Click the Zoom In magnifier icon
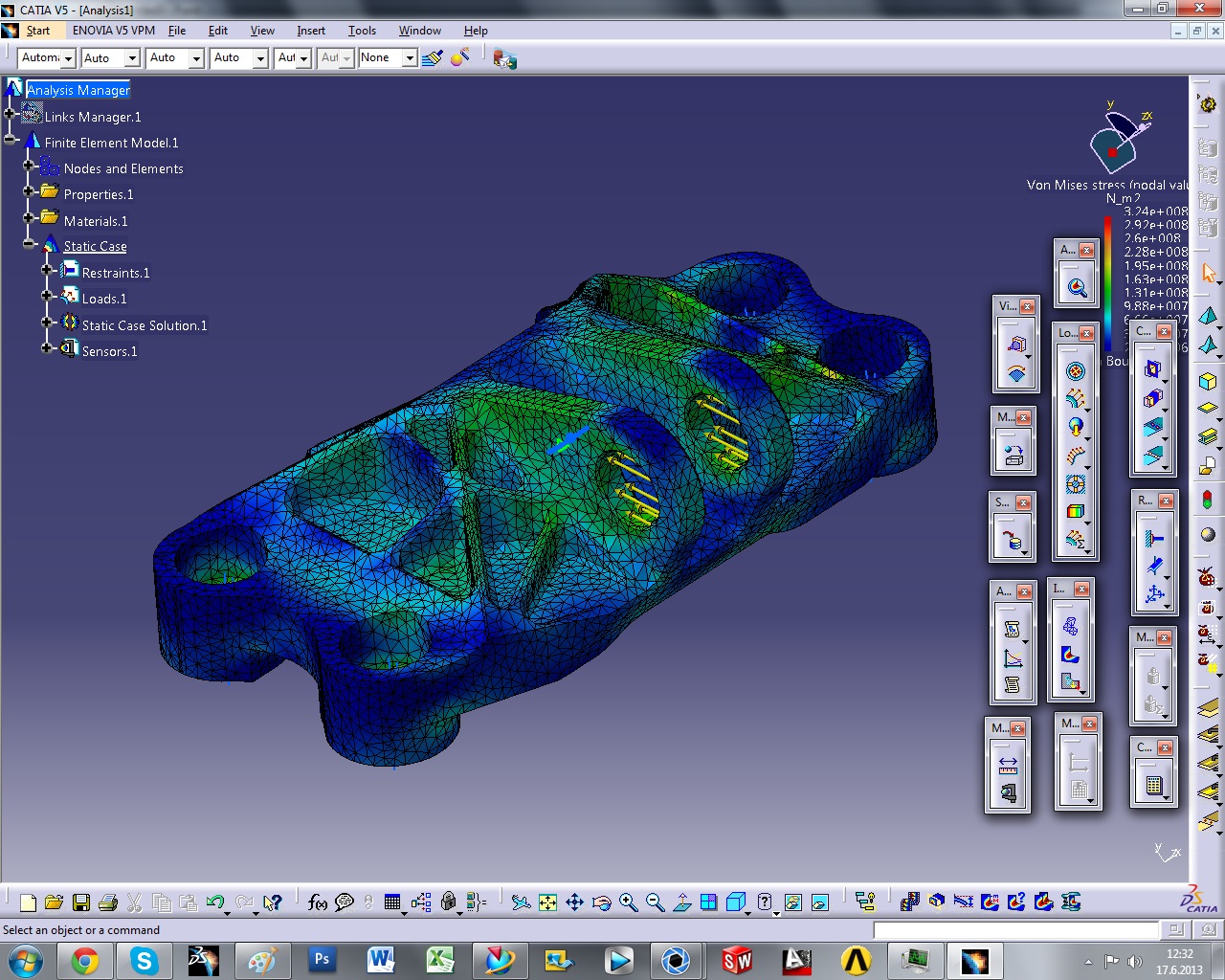This screenshot has width=1225, height=980. pos(628,902)
